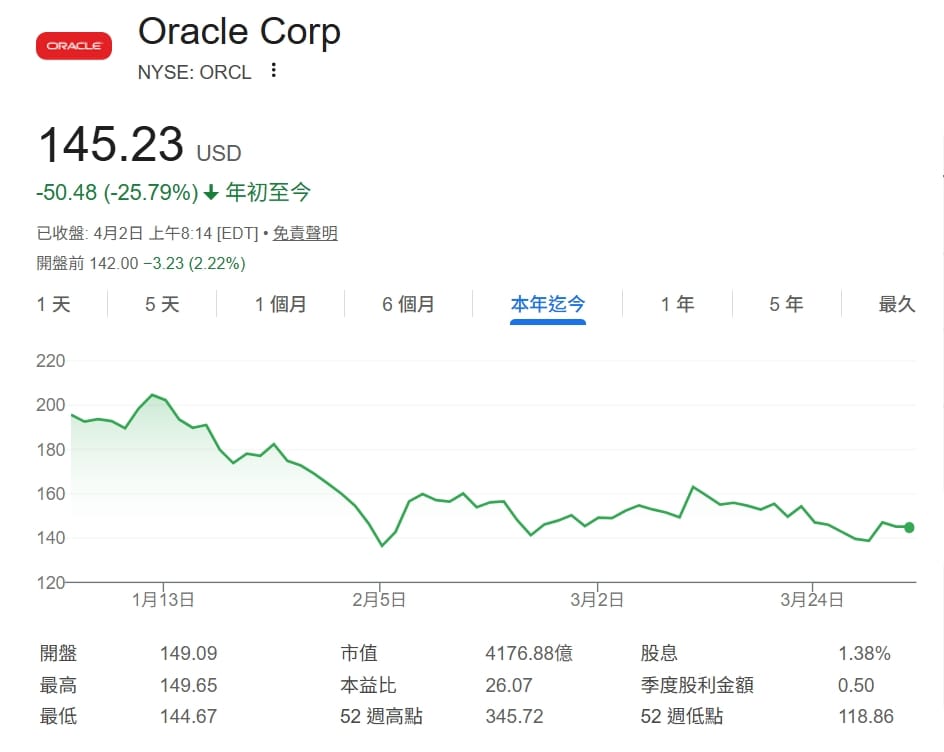Select the 最久 max range tab
The height and width of the screenshot is (752, 944).
click(897, 304)
